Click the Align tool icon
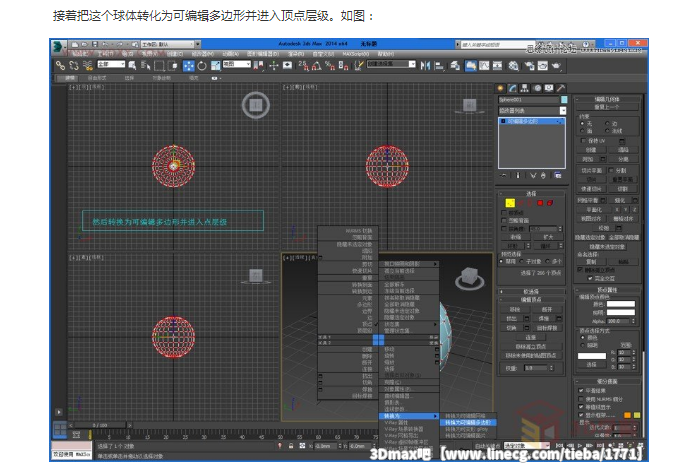 (x=439, y=66)
